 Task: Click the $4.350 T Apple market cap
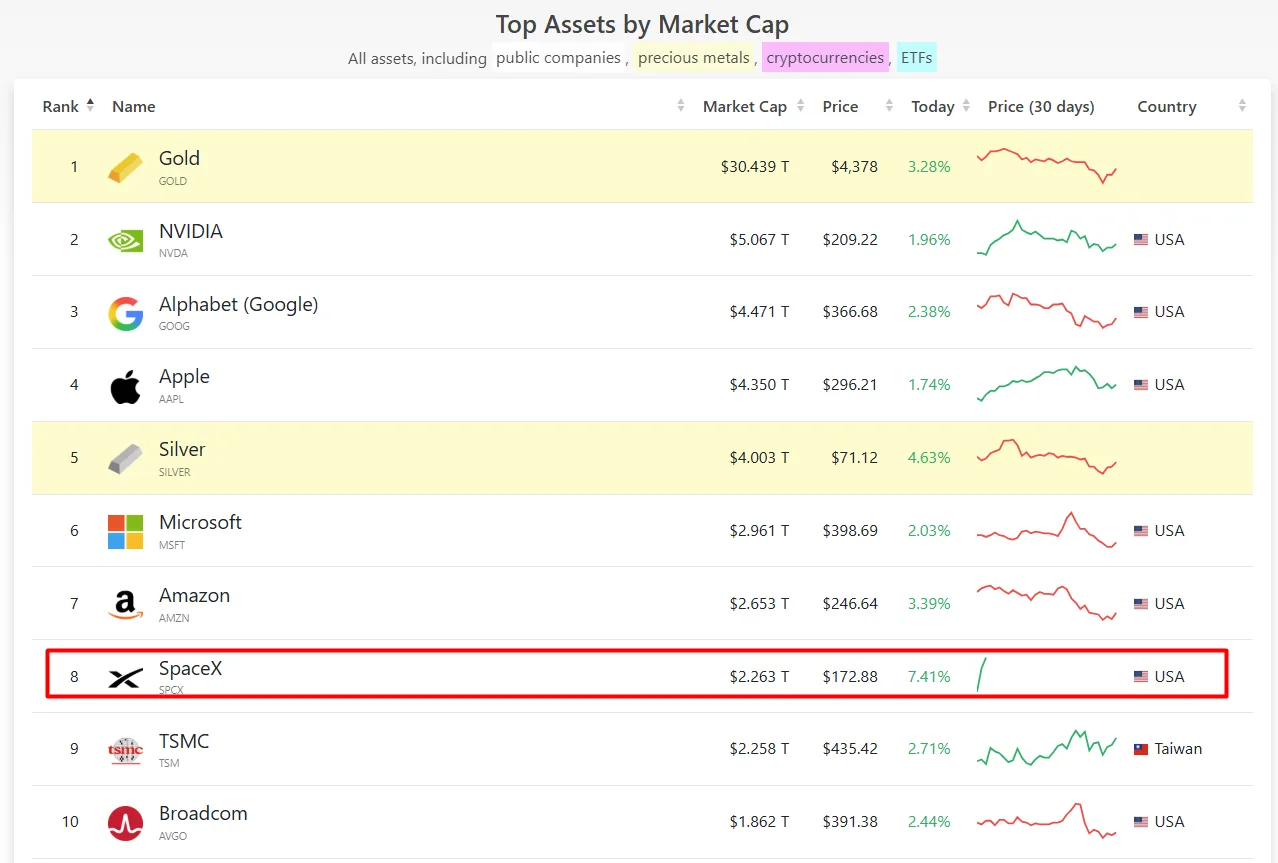point(759,385)
